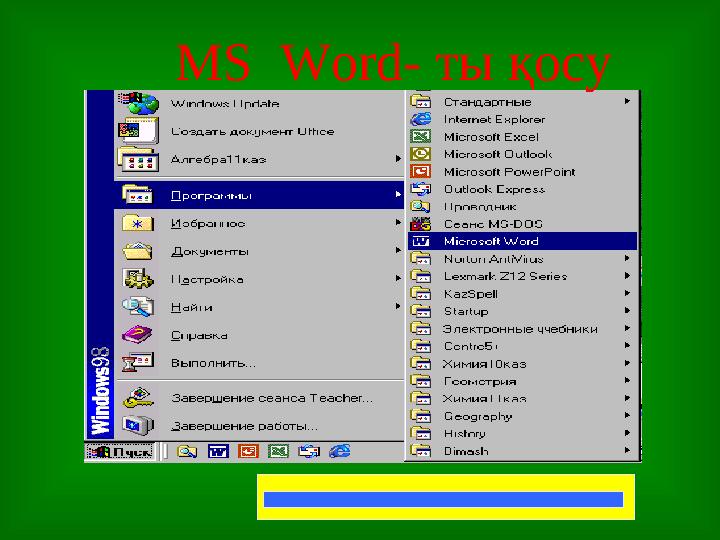Open the Документы menu item
Screen dimensions: 720x540
tap(259, 251)
